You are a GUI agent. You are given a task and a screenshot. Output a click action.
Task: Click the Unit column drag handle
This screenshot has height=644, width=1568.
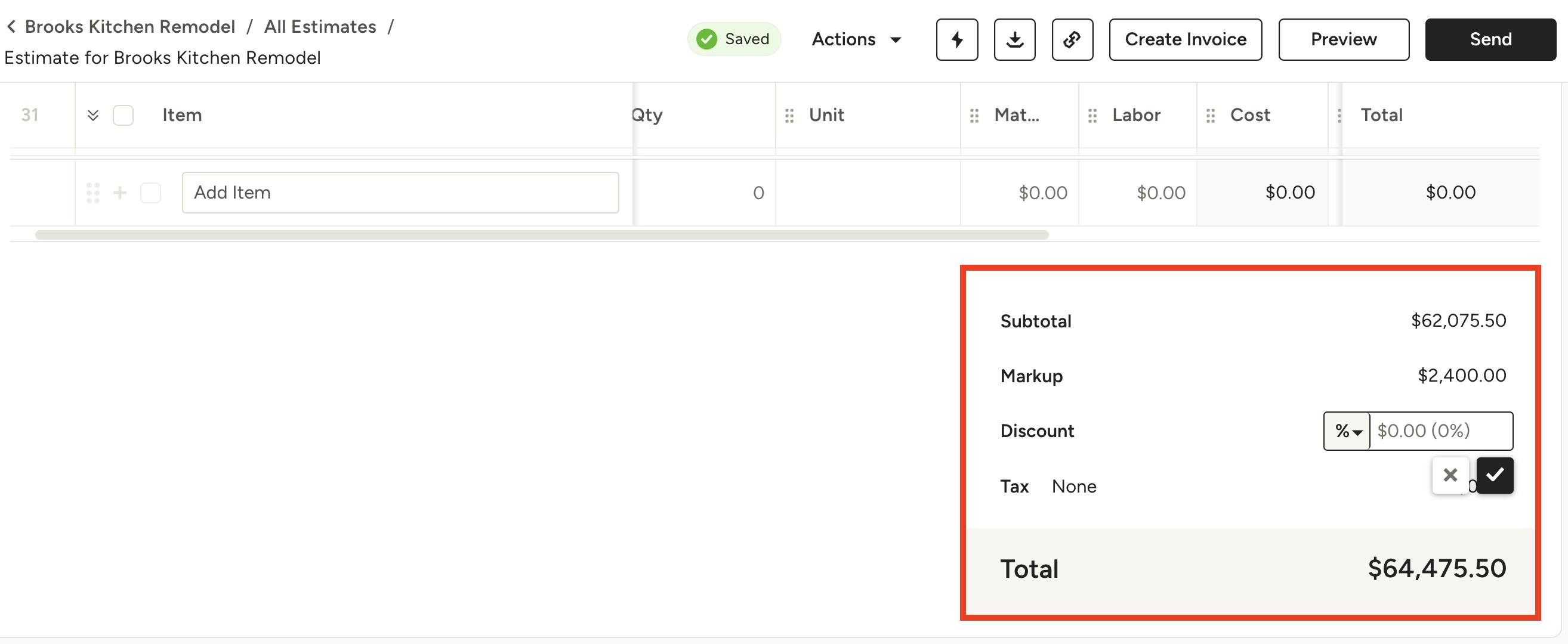tap(789, 116)
